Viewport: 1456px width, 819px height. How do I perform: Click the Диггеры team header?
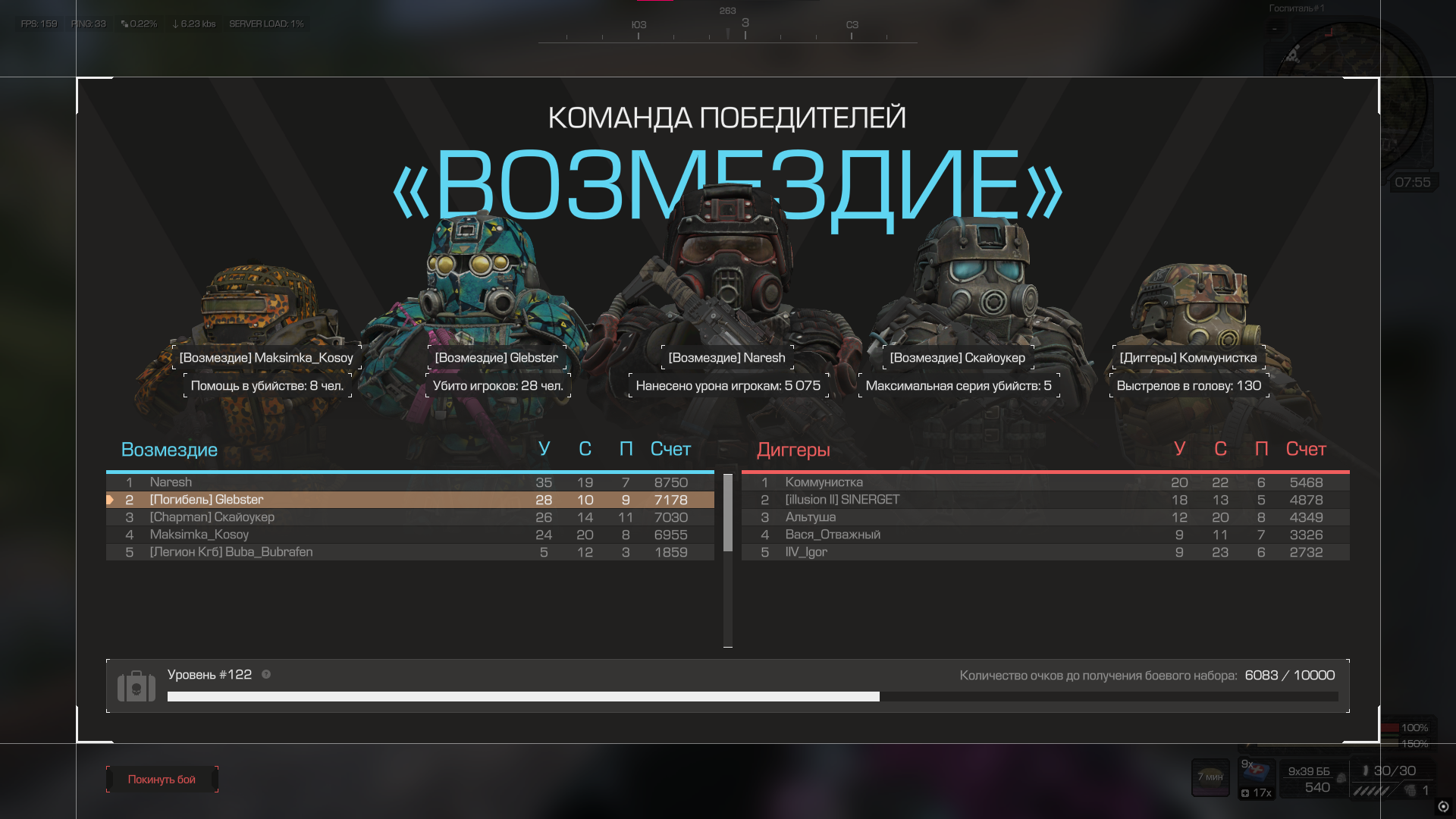pyautogui.click(x=793, y=450)
